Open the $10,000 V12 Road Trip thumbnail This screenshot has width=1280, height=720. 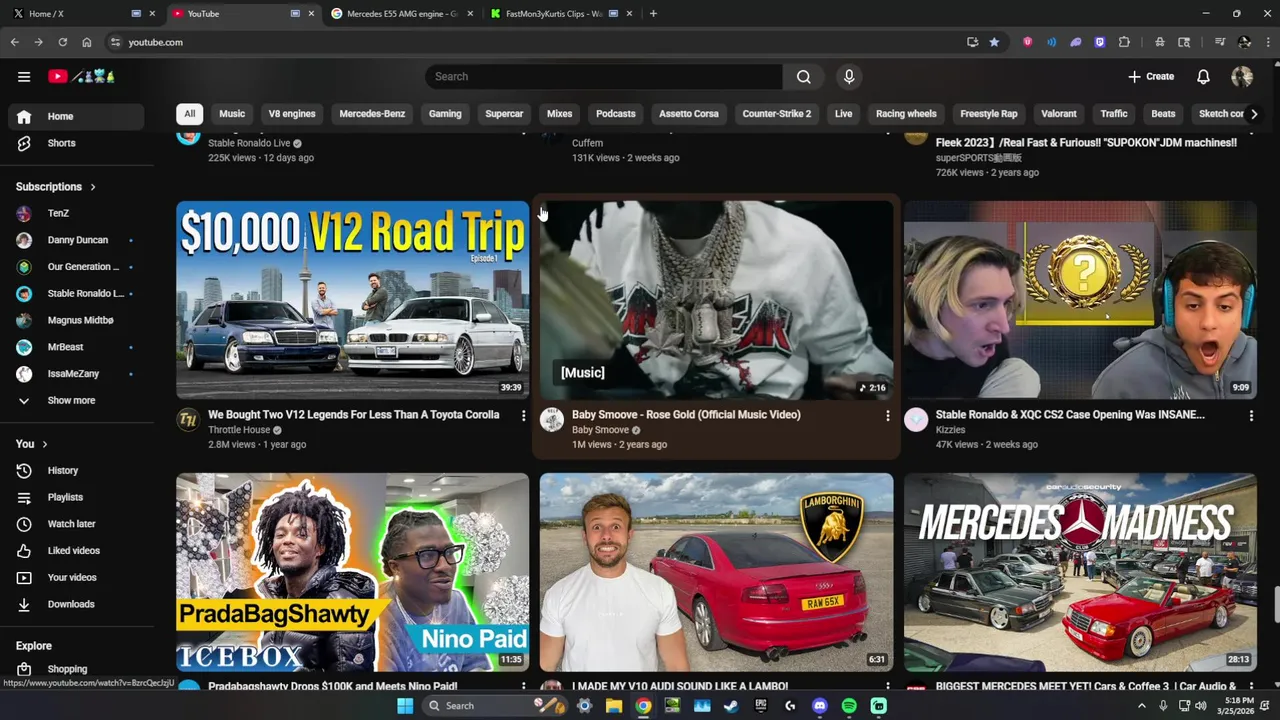[353, 300]
